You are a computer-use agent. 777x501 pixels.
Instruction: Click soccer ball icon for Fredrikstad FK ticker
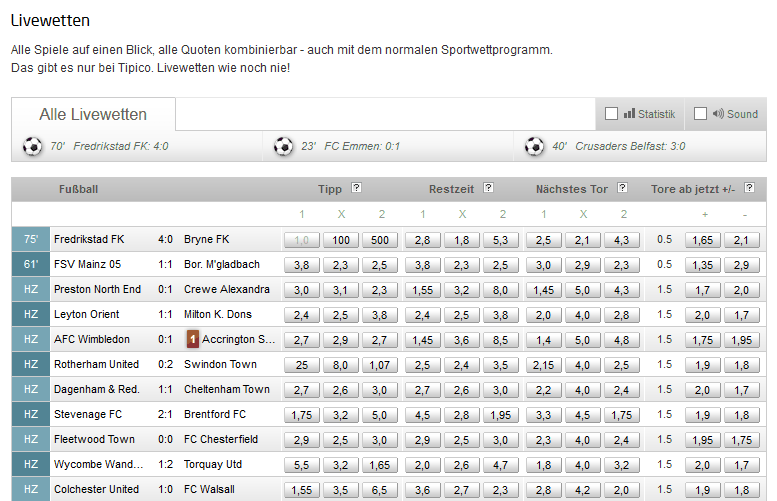click(32, 146)
